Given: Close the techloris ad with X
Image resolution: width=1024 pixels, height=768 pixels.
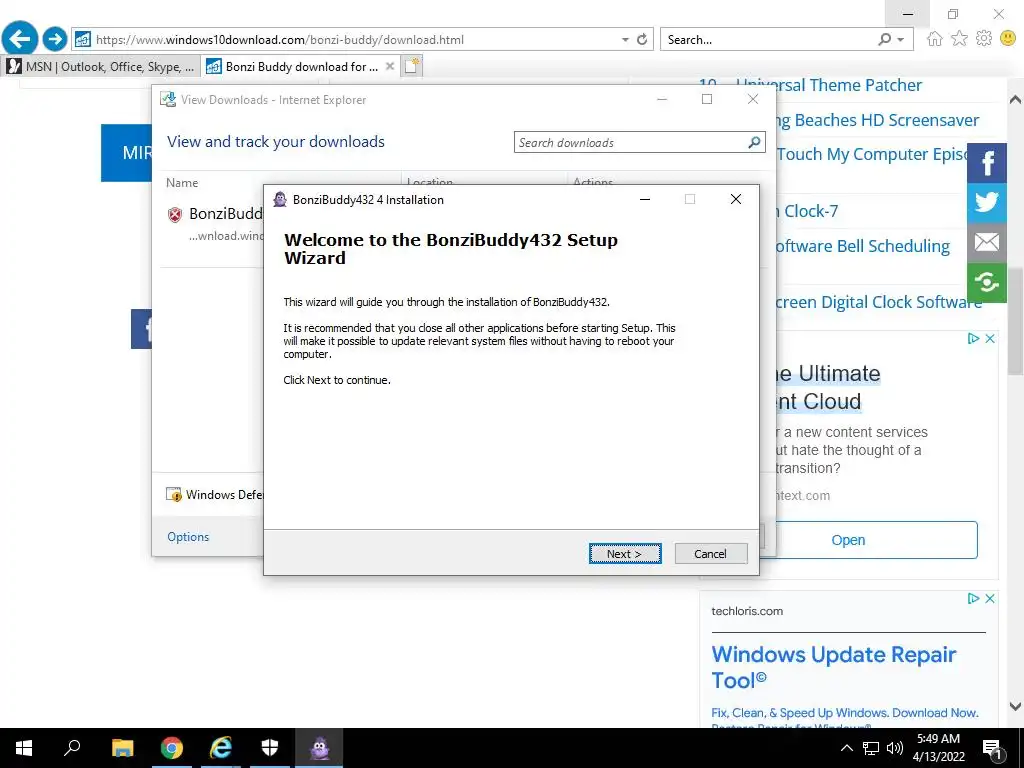Looking at the screenshot, I should click(990, 598).
